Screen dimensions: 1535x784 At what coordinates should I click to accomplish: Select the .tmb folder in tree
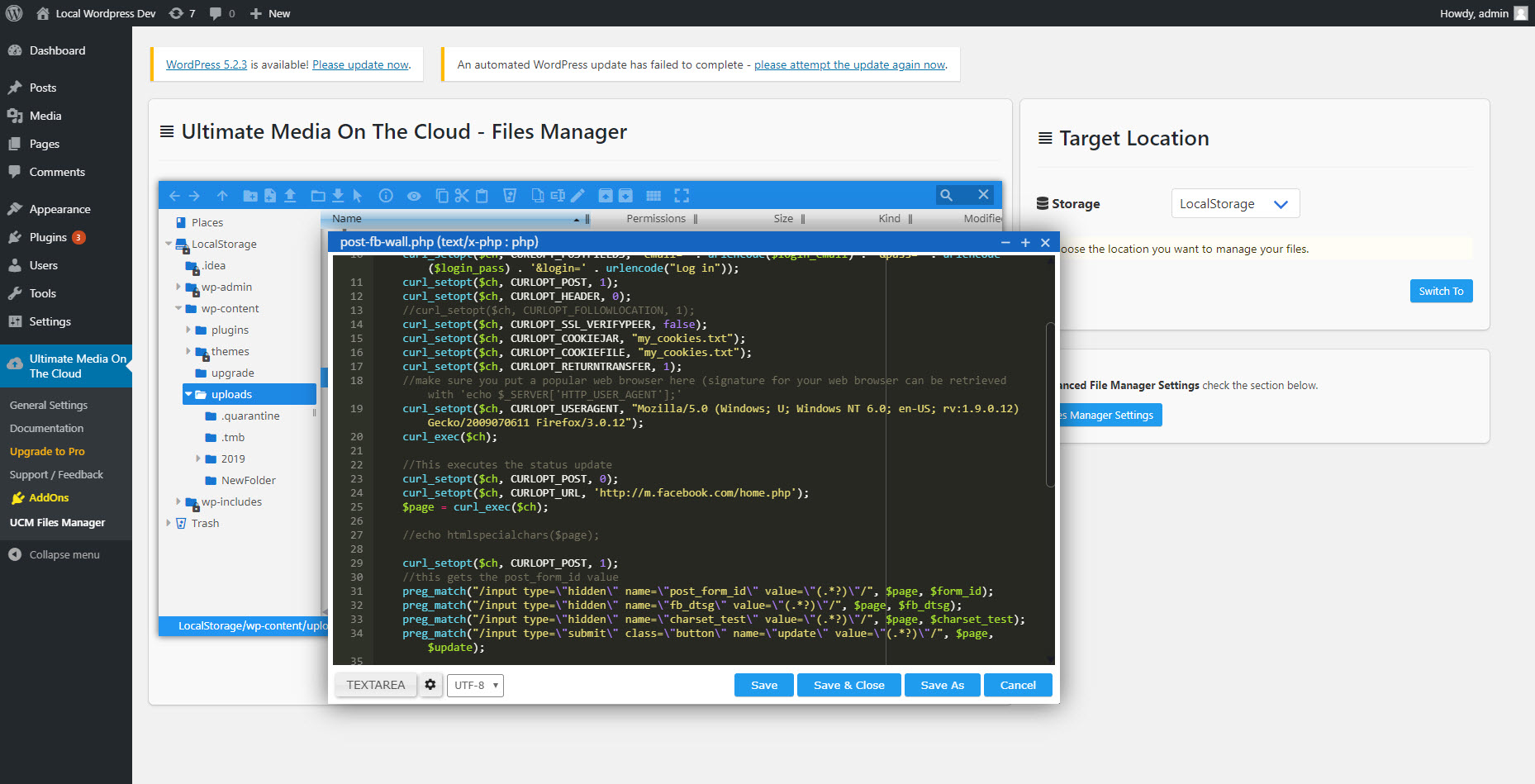(x=233, y=437)
